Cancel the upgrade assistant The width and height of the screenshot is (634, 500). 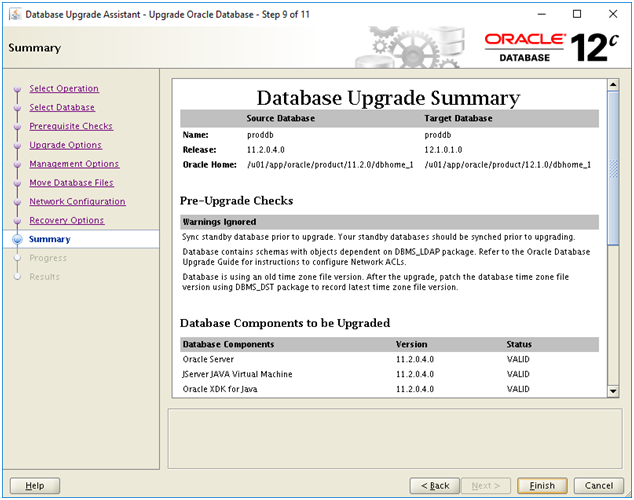[599, 485]
